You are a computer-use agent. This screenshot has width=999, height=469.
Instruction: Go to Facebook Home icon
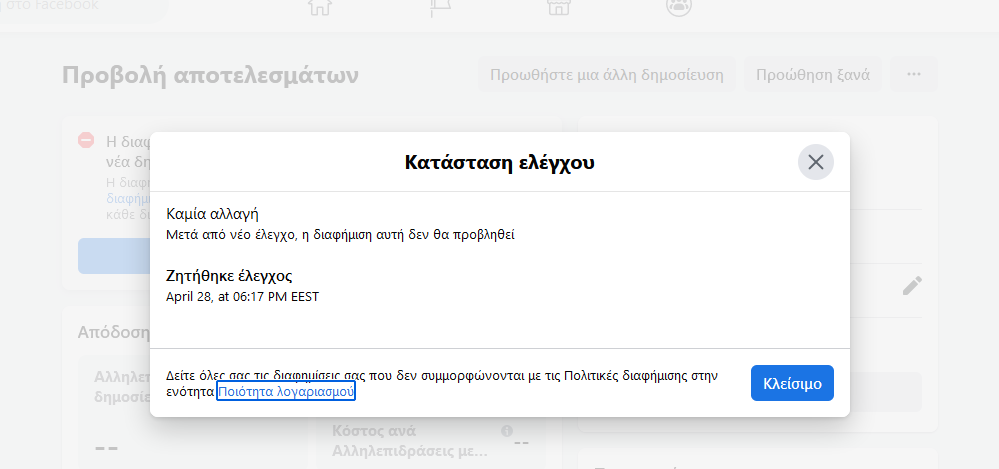coord(319,7)
